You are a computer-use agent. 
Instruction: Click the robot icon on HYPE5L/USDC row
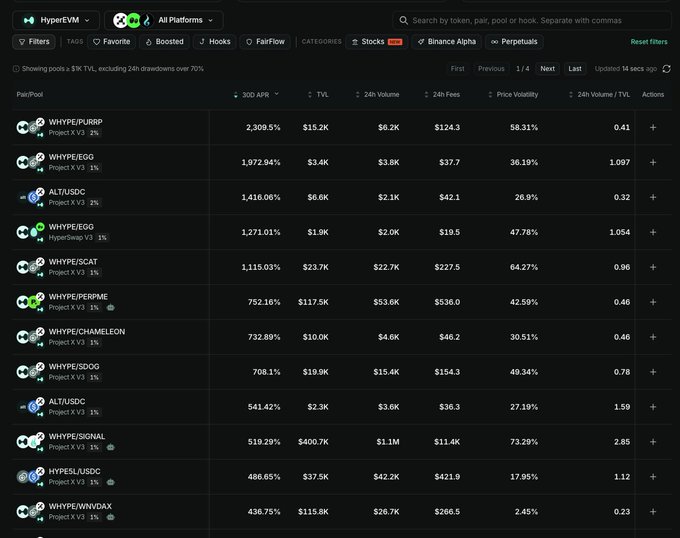point(111,482)
